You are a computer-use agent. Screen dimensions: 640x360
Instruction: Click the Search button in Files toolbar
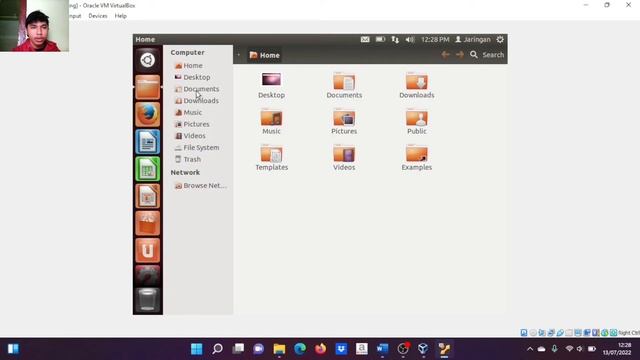(487, 55)
